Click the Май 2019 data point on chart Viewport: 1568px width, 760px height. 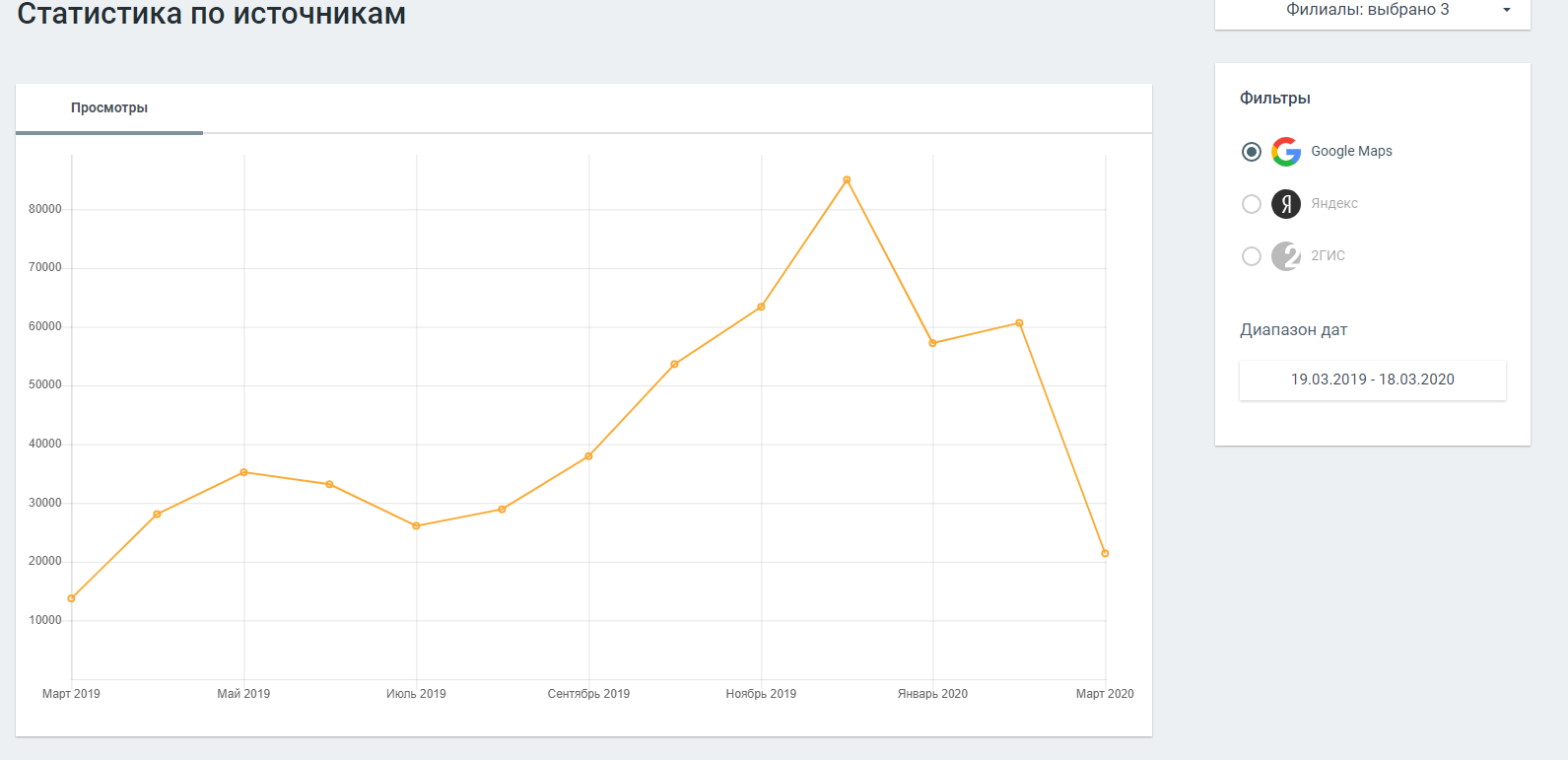tap(243, 472)
